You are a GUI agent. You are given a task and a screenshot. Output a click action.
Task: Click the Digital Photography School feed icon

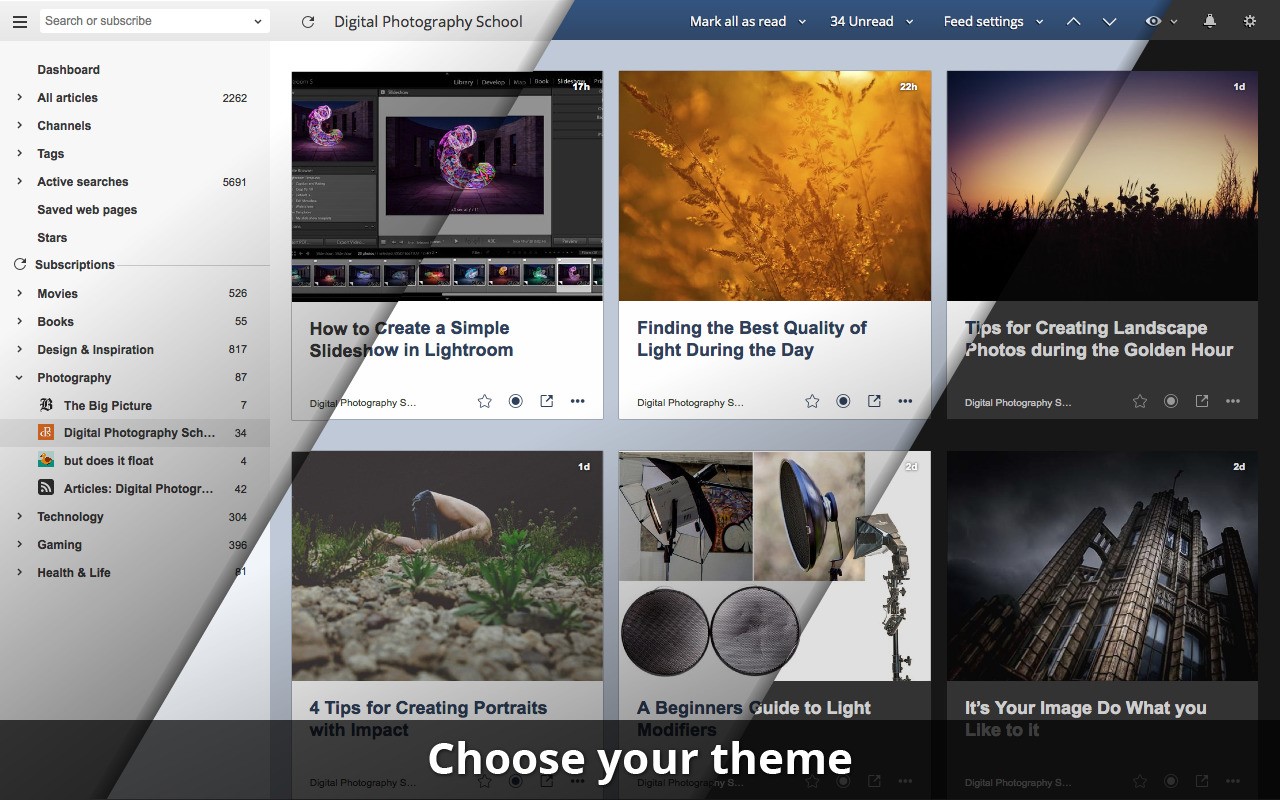click(46, 432)
